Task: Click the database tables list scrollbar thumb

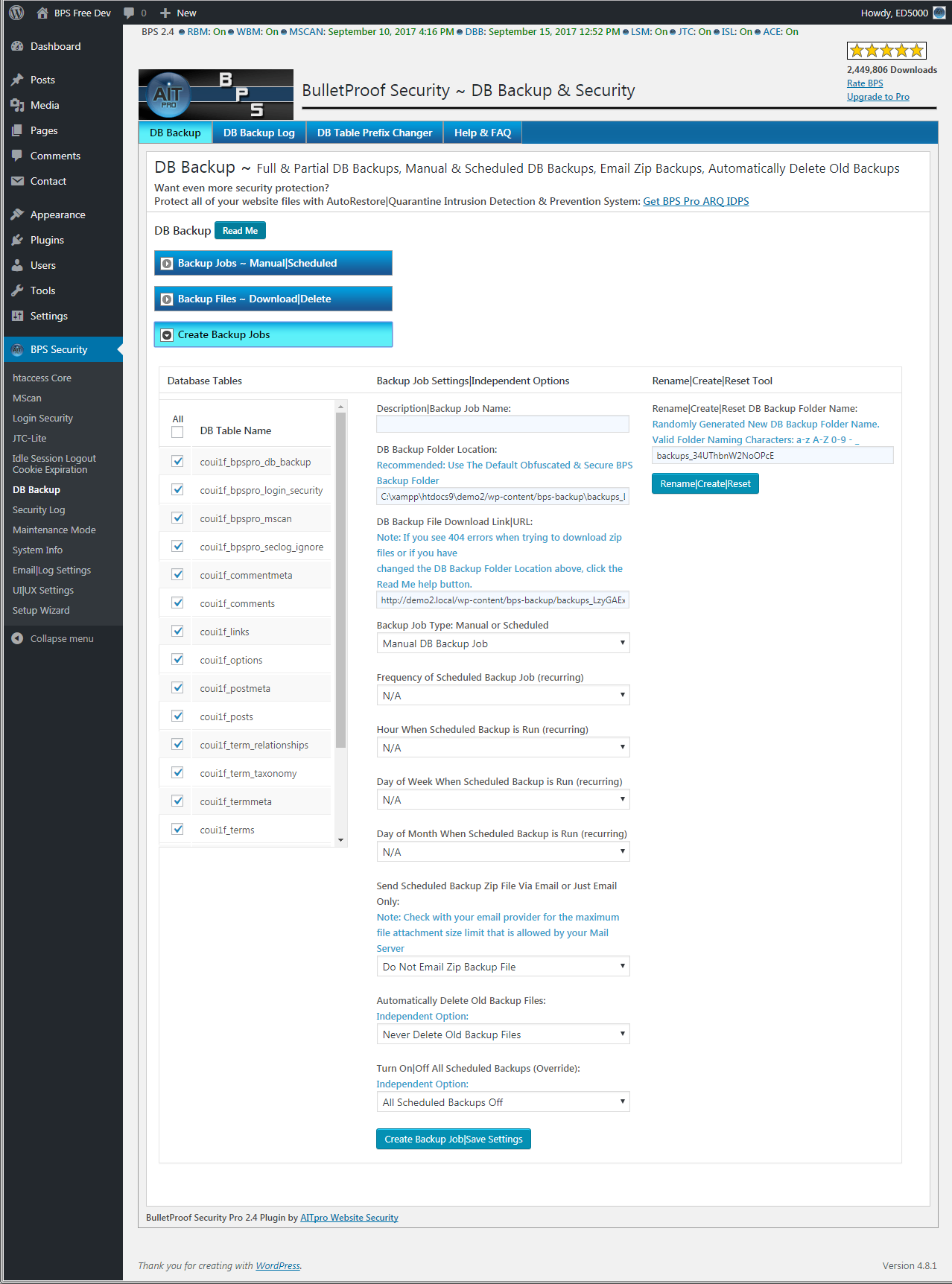Action: click(x=341, y=579)
